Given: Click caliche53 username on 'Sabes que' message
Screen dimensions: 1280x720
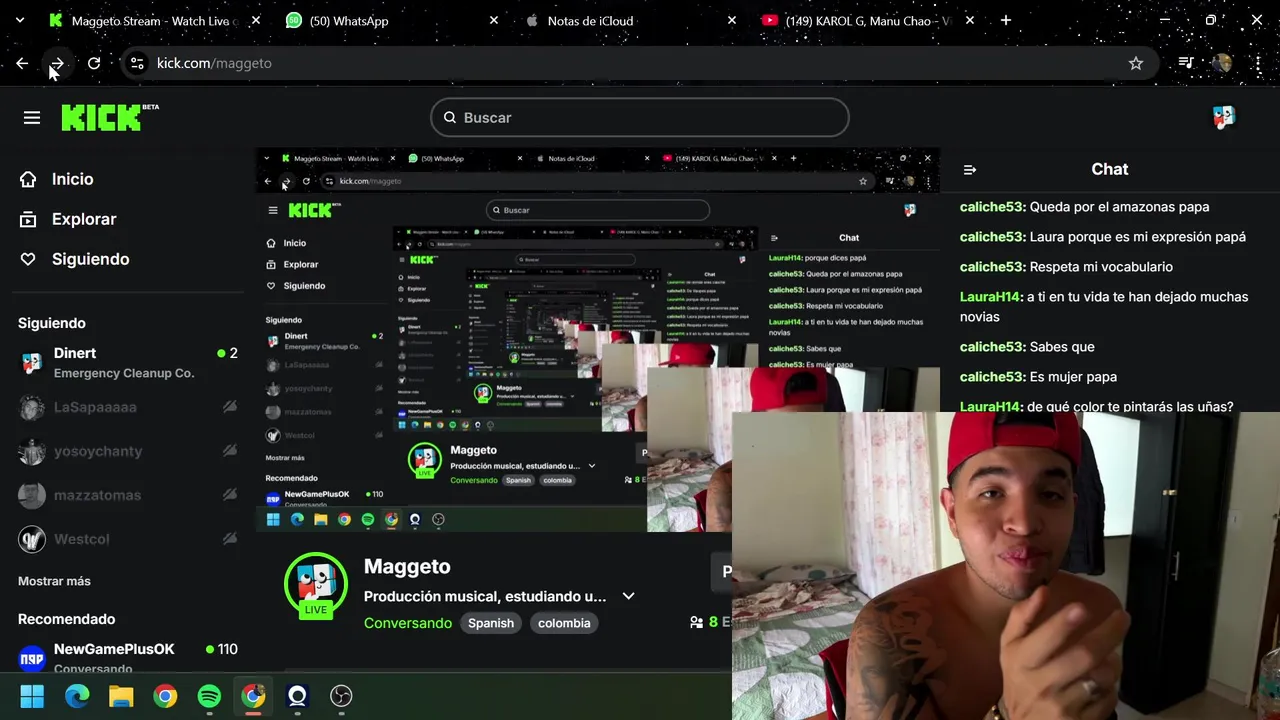Looking at the screenshot, I should [991, 347].
